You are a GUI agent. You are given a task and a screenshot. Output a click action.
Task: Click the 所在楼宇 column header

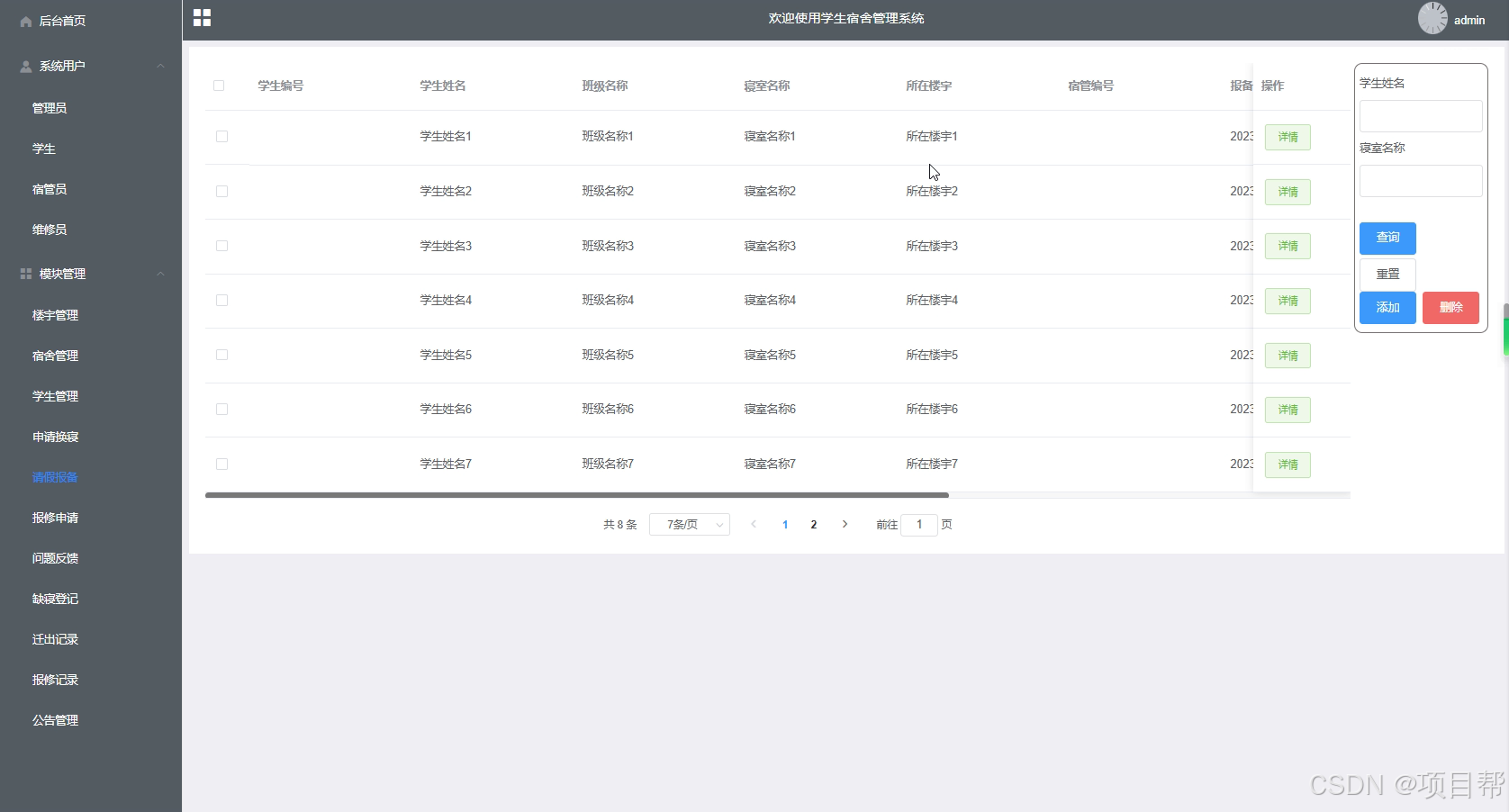point(929,86)
